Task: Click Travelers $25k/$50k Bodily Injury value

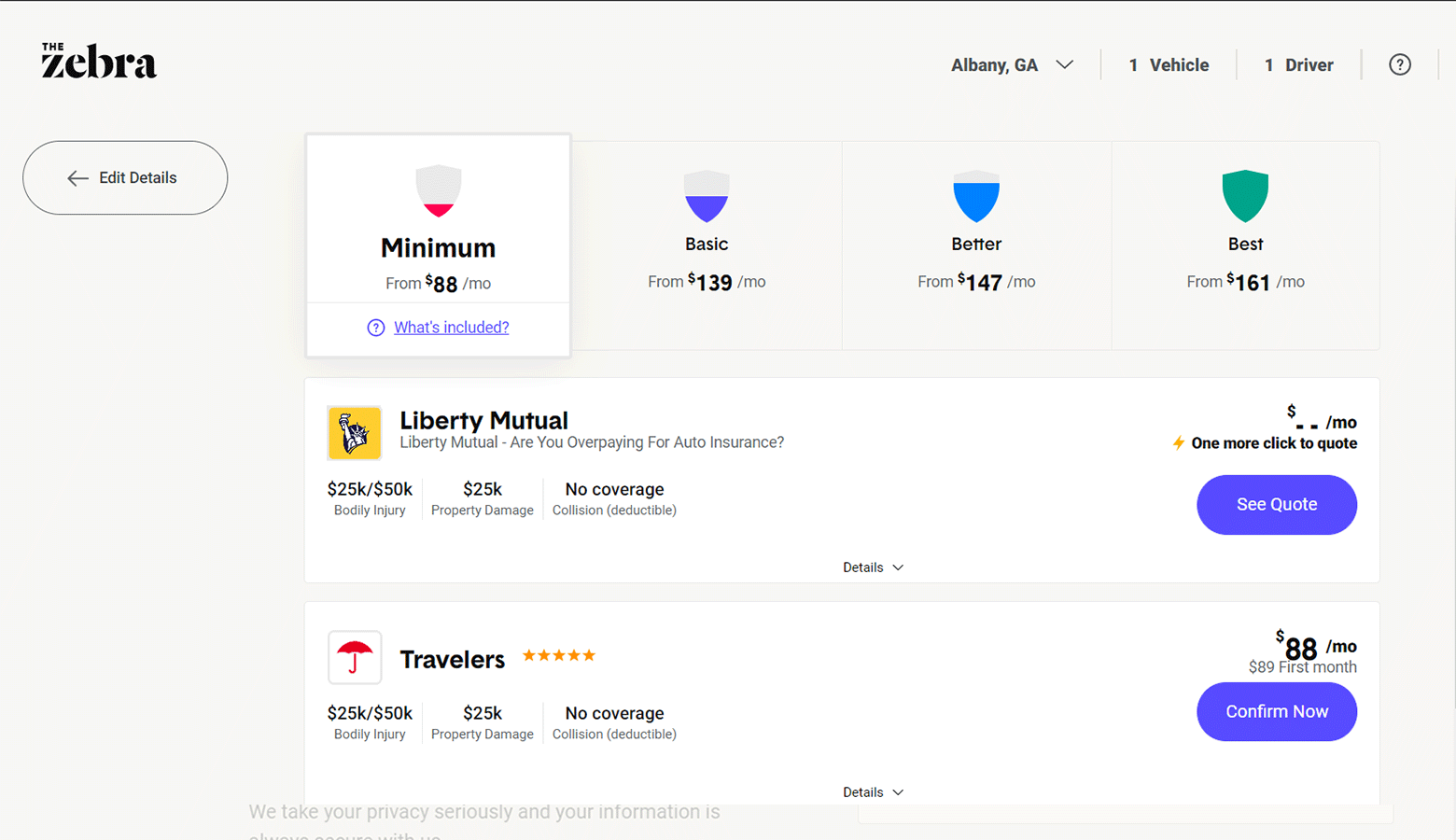Action: (370, 713)
